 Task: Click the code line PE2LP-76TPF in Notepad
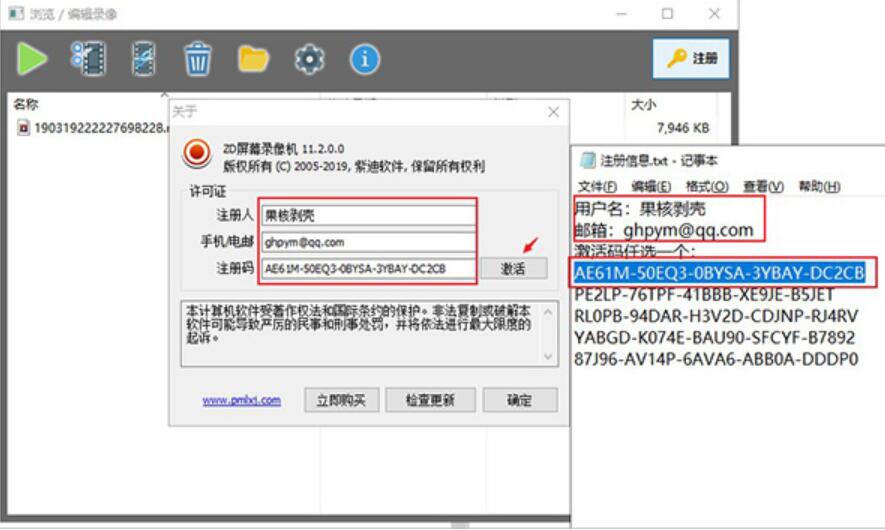703,295
